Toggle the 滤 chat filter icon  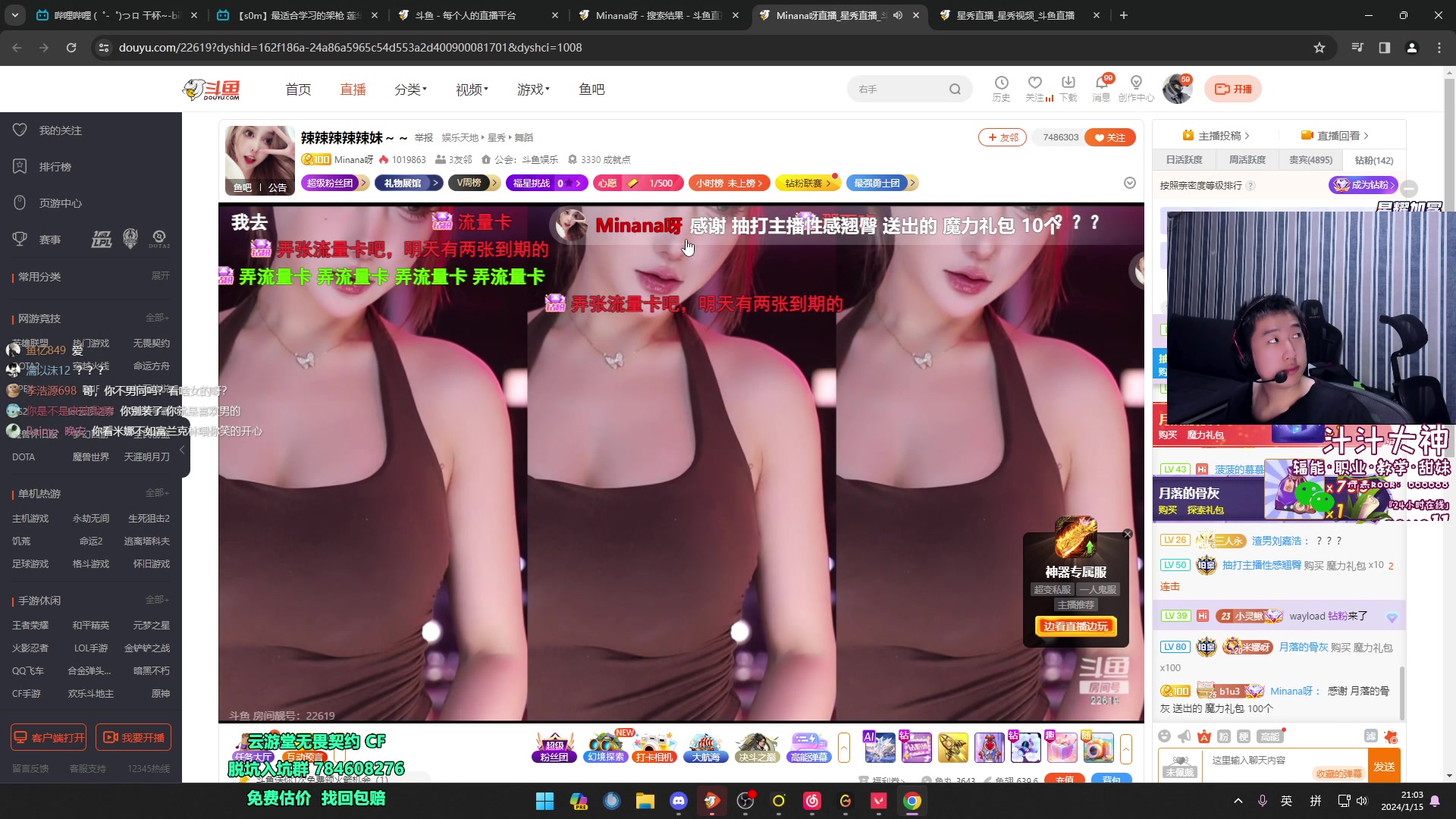click(x=1371, y=736)
